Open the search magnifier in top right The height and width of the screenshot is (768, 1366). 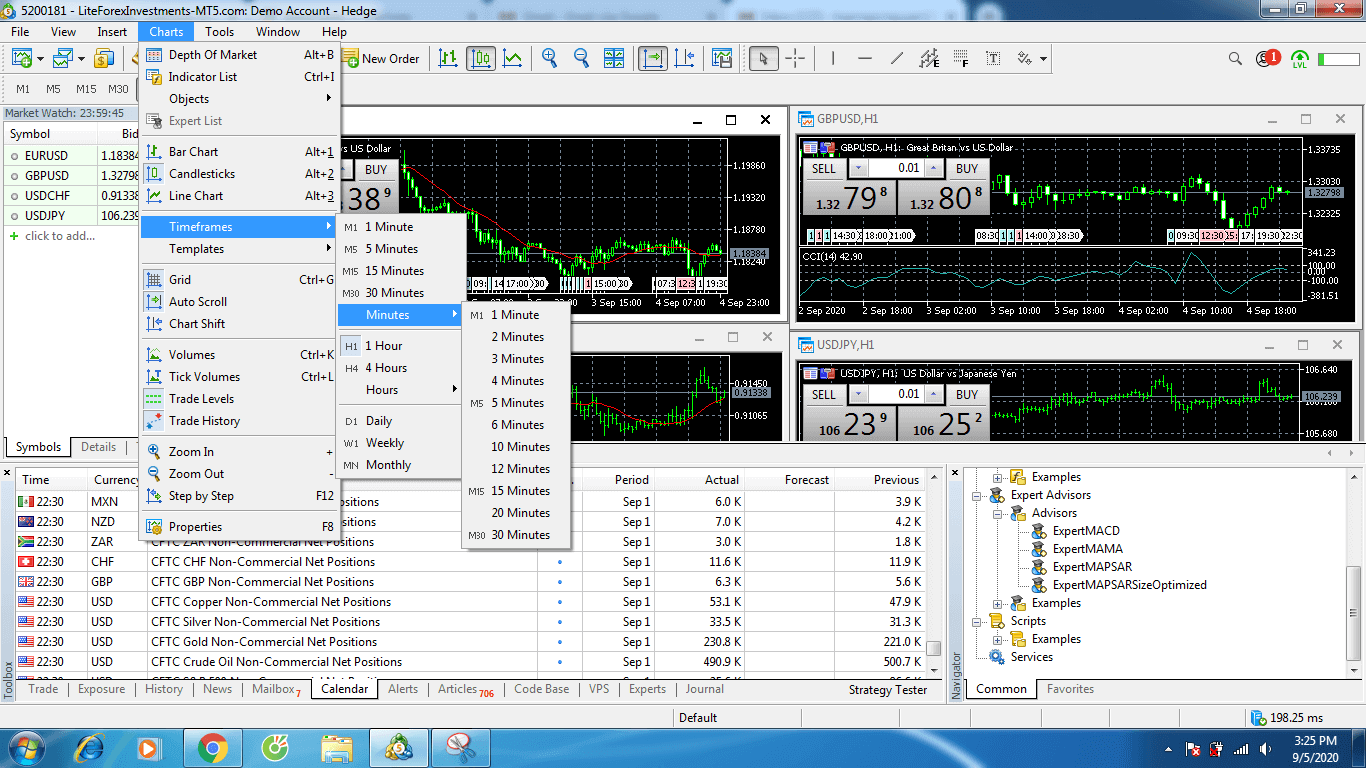pos(1235,59)
